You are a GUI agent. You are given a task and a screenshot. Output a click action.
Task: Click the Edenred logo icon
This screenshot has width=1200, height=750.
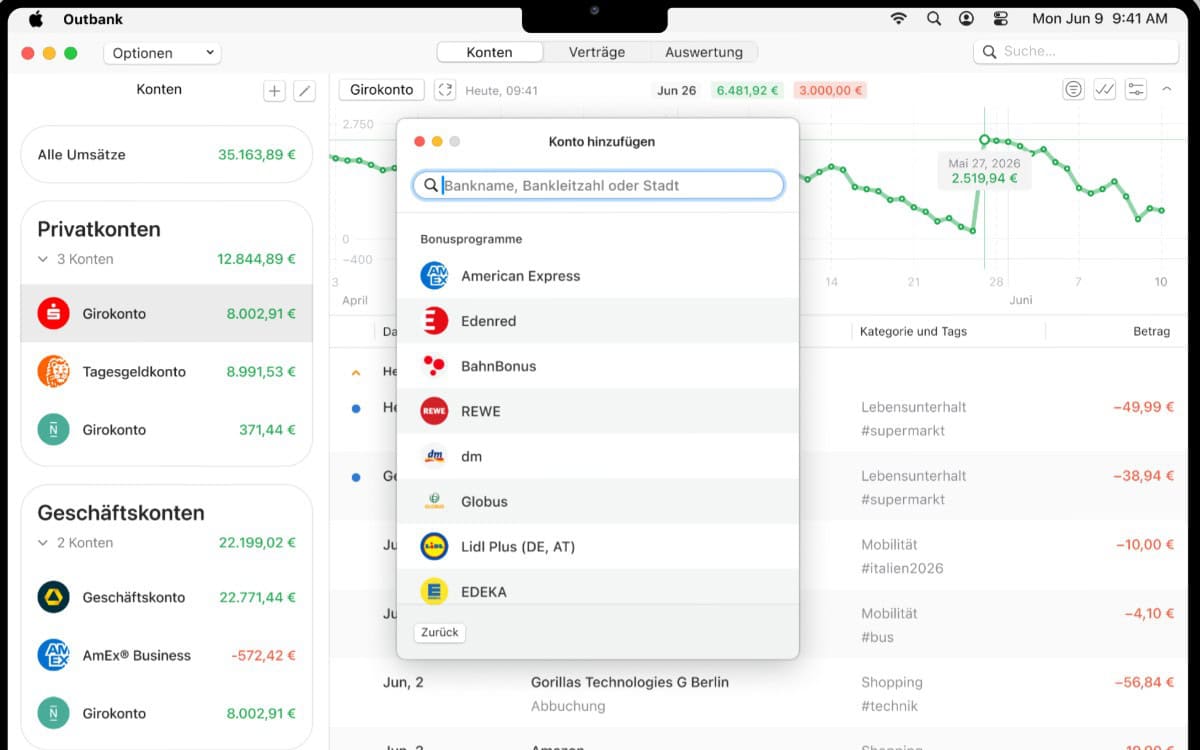pos(434,321)
